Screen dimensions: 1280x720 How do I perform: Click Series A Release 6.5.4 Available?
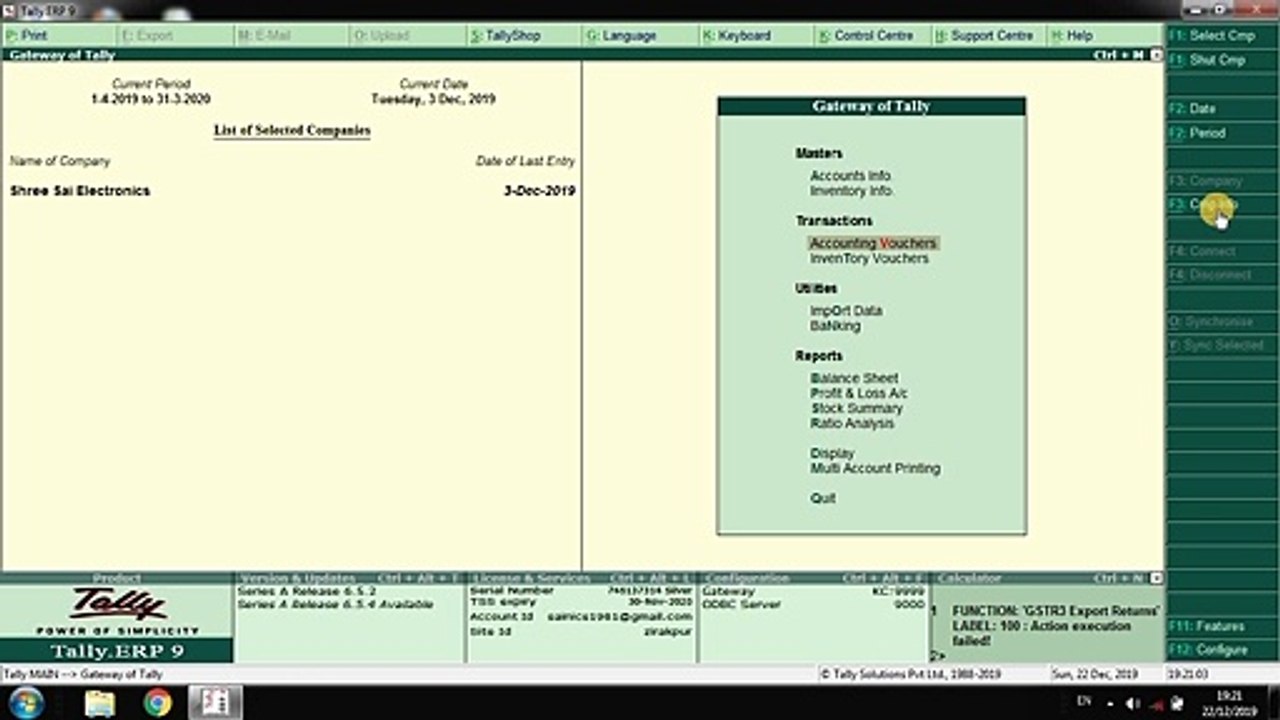[335, 605]
